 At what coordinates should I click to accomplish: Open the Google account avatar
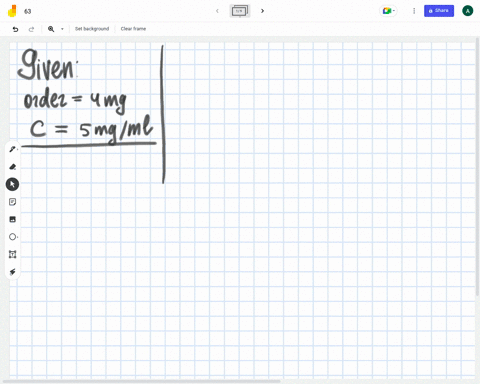(468, 11)
